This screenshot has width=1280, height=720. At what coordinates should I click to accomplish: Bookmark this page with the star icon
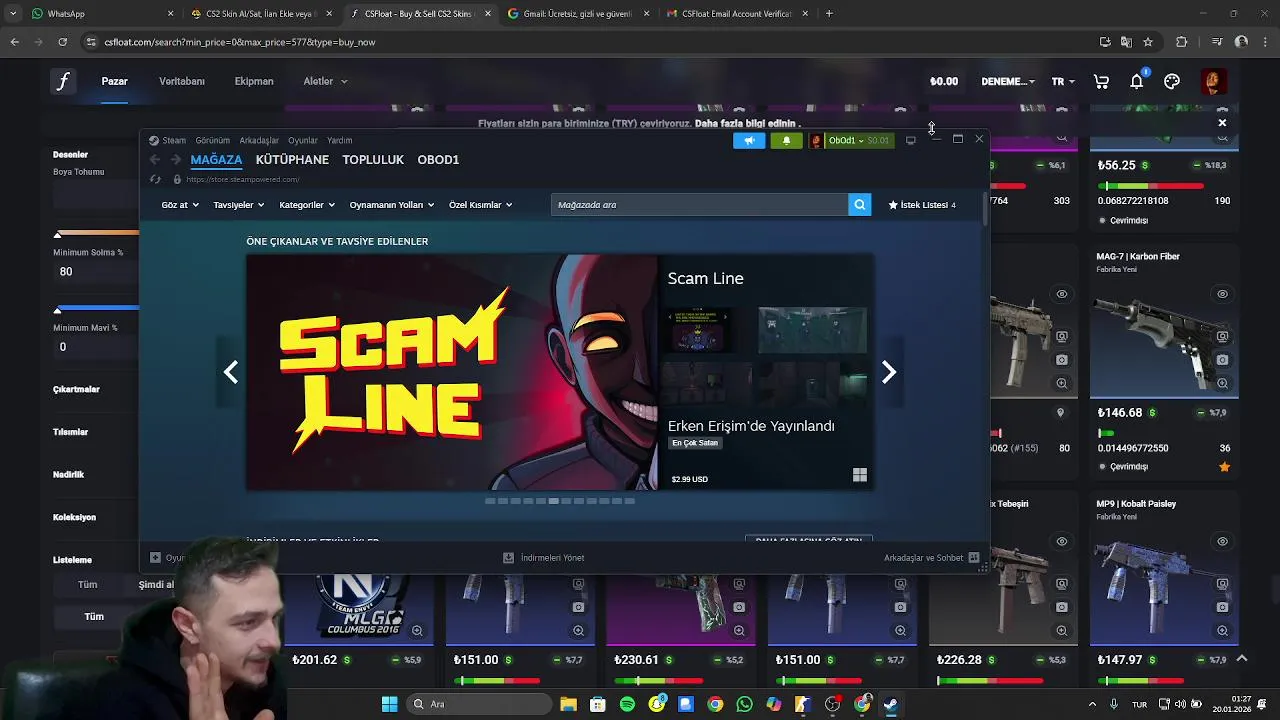[1148, 42]
